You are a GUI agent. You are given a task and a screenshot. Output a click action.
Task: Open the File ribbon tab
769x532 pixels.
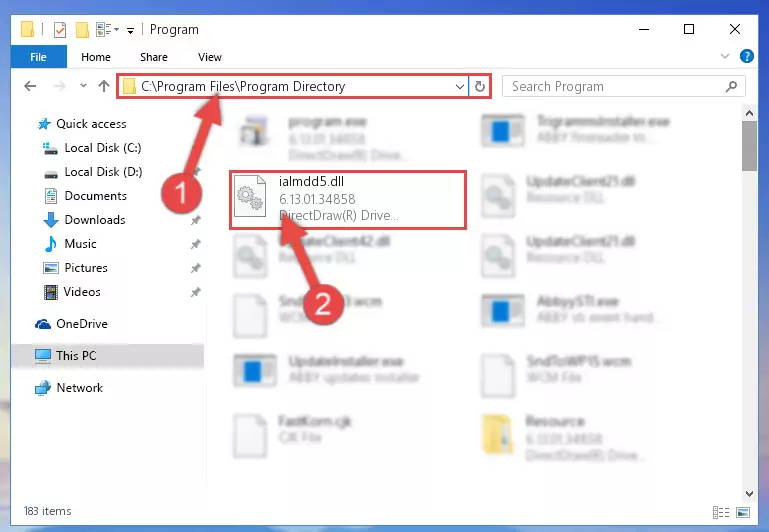[38, 57]
